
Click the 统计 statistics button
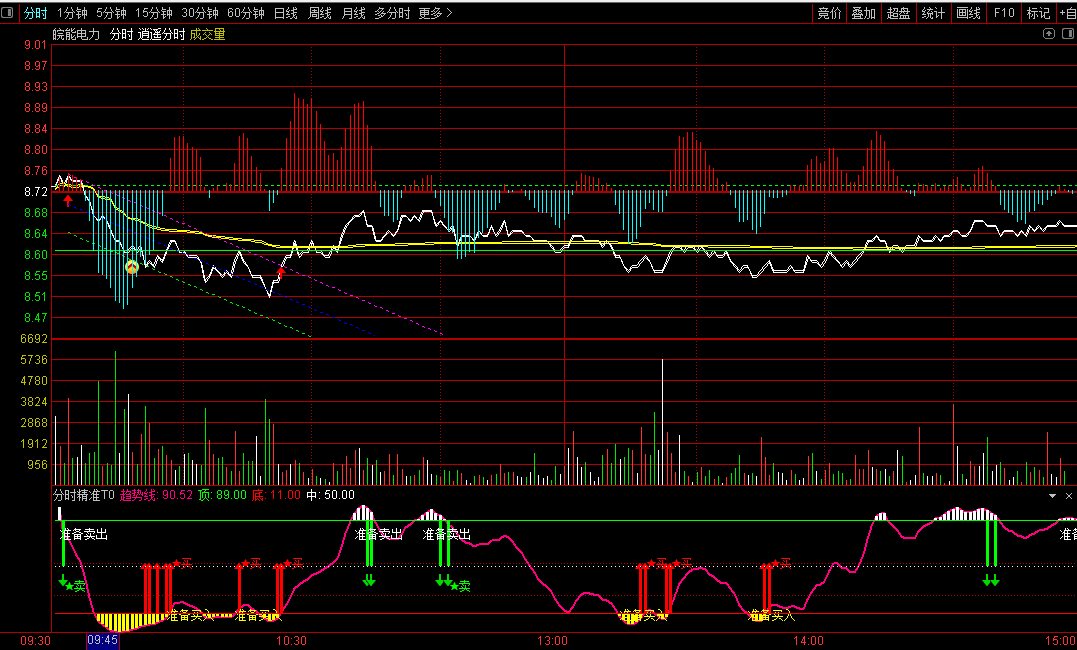[933, 13]
